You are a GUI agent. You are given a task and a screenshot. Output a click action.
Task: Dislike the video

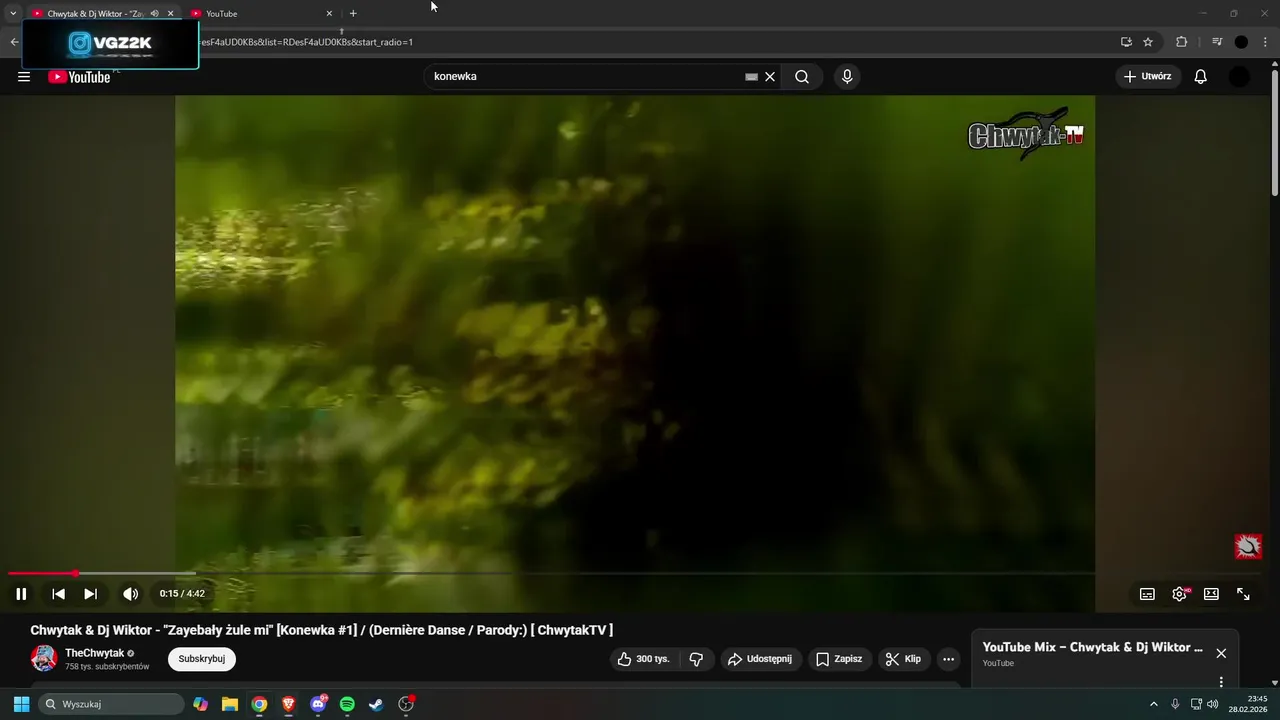point(696,659)
